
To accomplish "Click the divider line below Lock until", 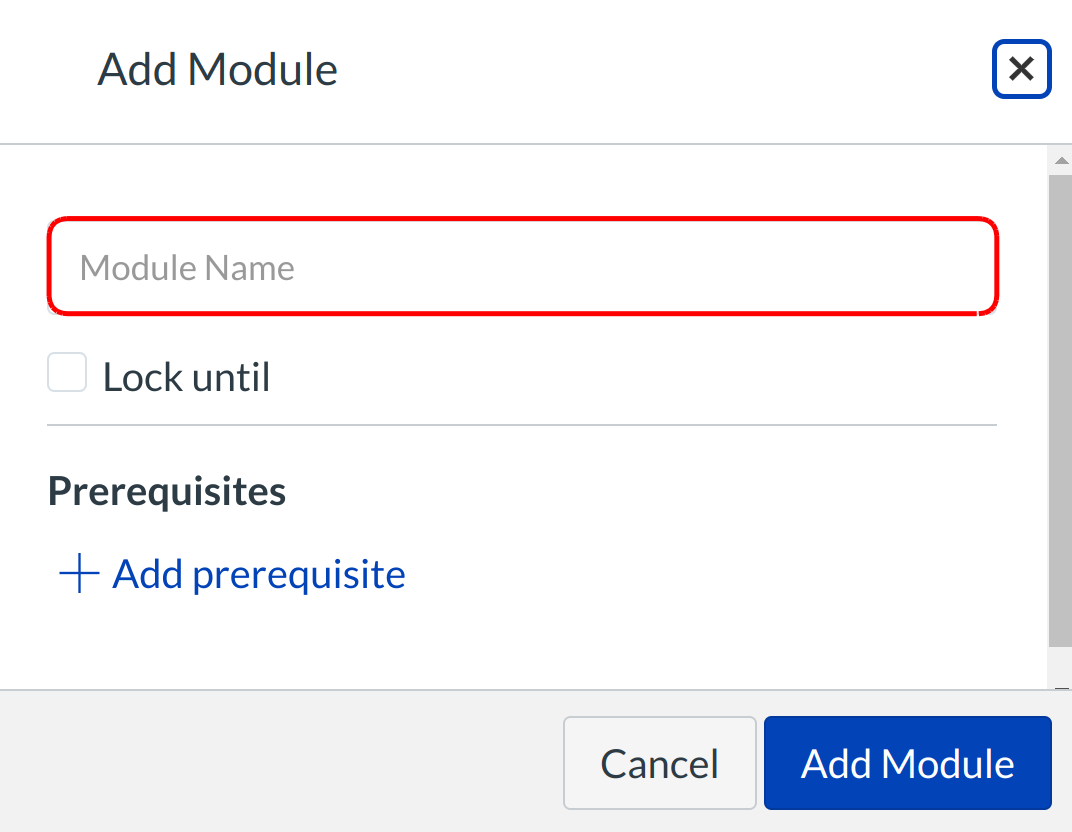I will click(x=522, y=425).
